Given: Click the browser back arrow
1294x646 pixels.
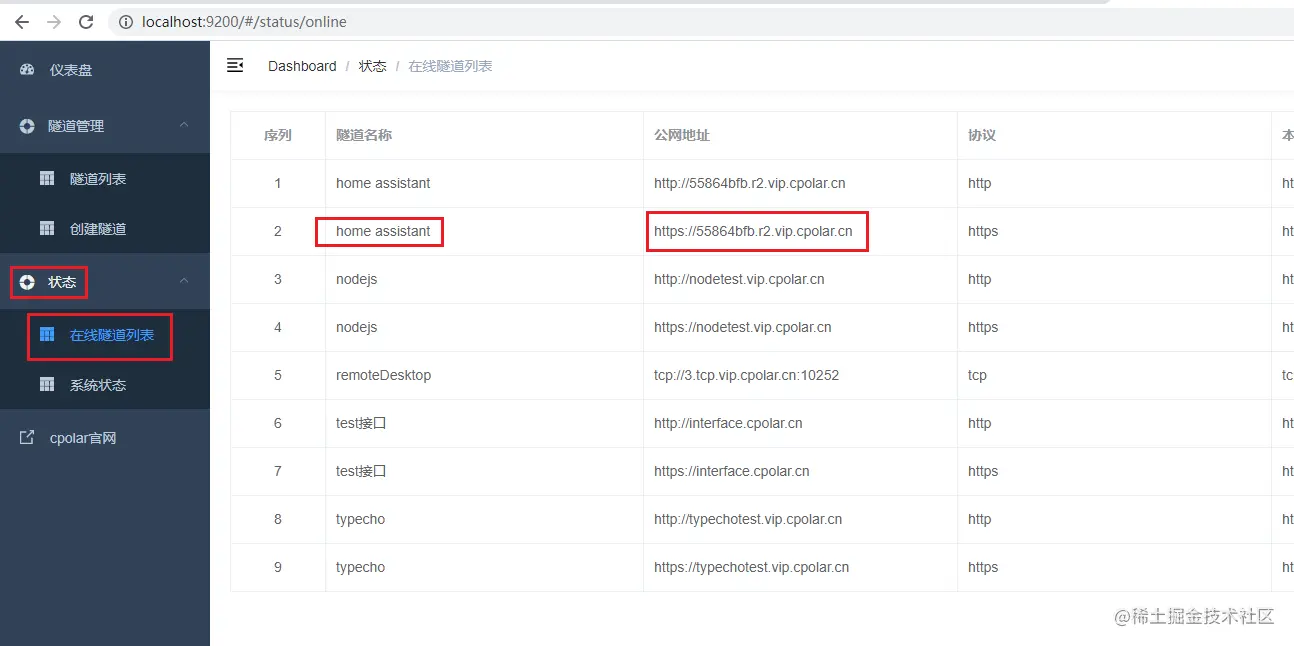Looking at the screenshot, I should pos(21,21).
